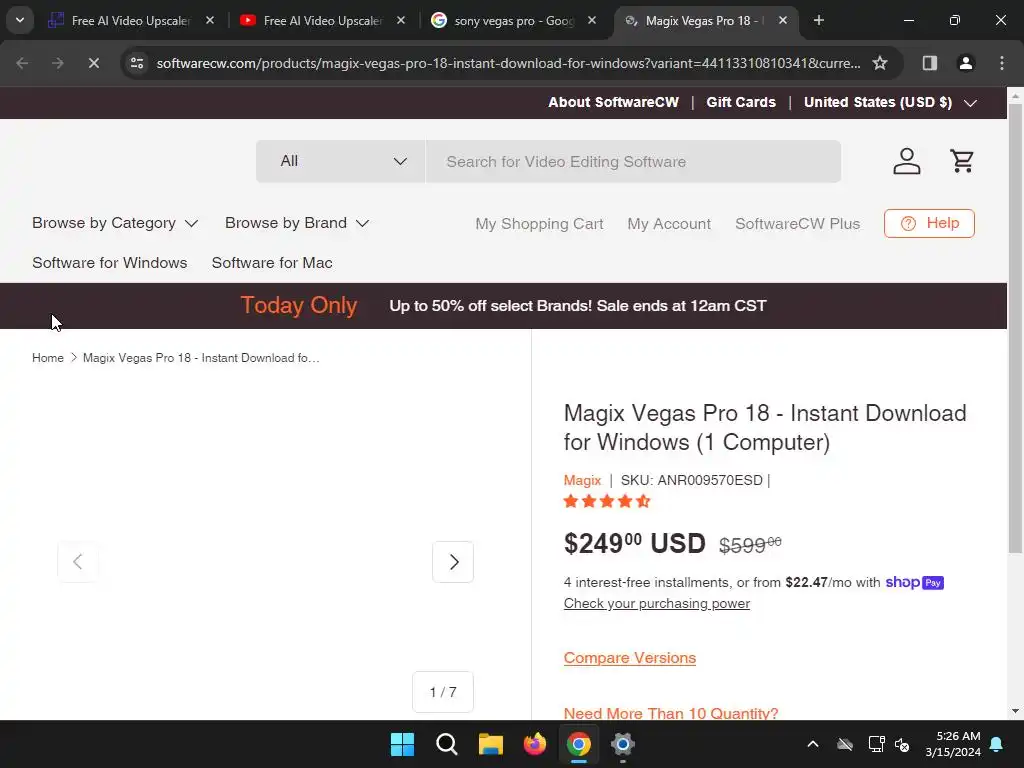Open About SoftwareCW link
This screenshot has width=1024, height=768.
613,103
